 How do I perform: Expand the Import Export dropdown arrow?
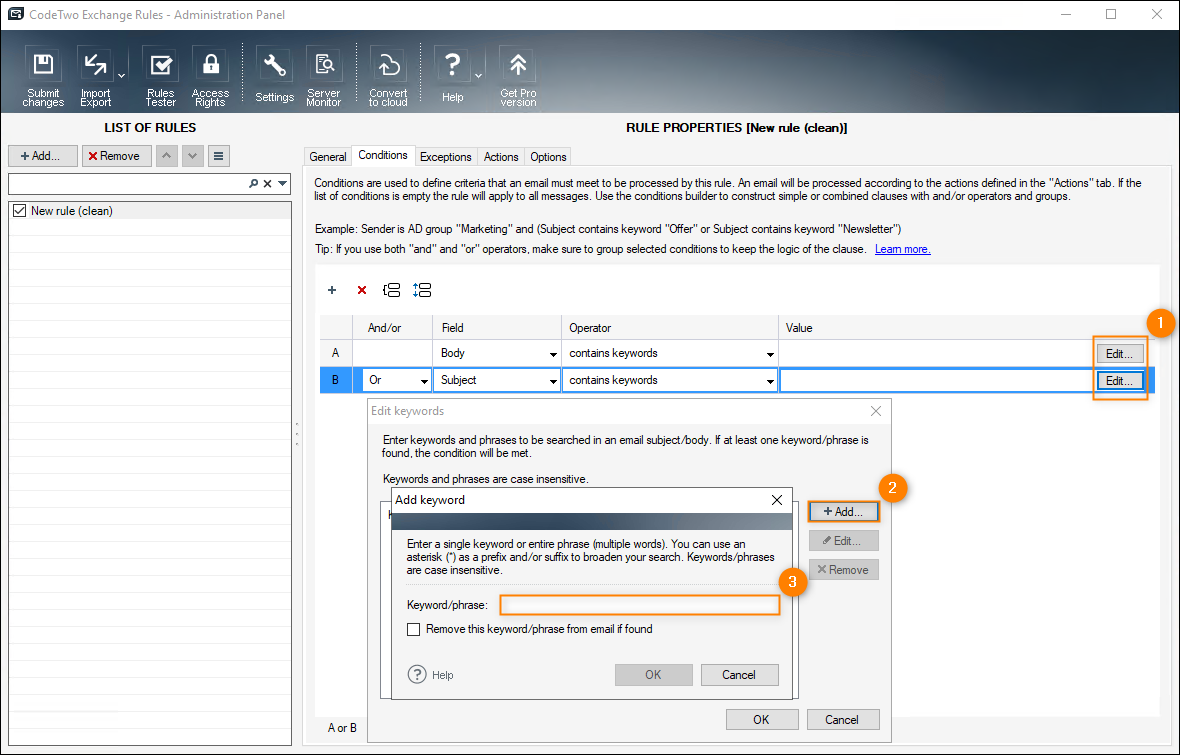[121, 75]
